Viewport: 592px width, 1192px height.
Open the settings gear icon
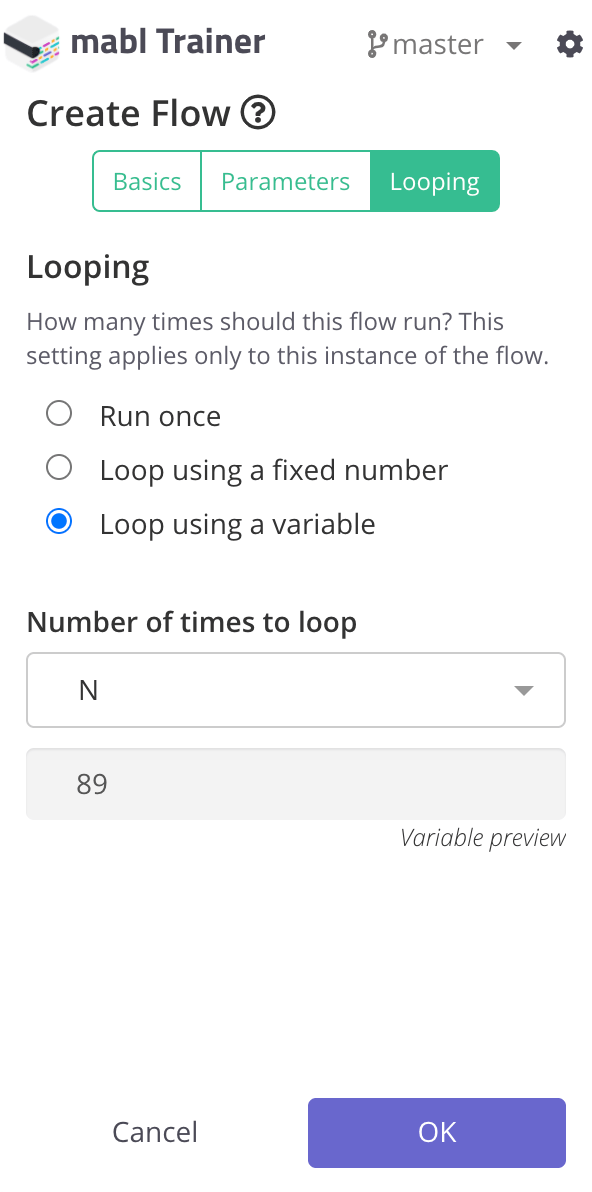tap(568, 44)
